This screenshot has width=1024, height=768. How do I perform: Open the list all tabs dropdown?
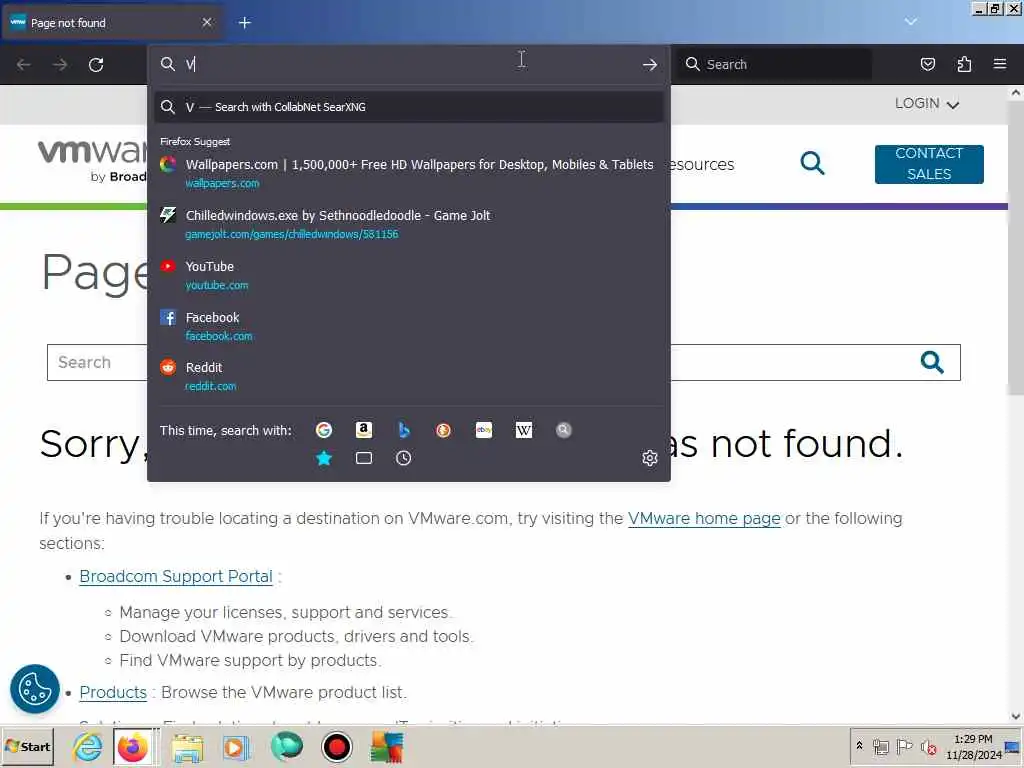point(910,22)
